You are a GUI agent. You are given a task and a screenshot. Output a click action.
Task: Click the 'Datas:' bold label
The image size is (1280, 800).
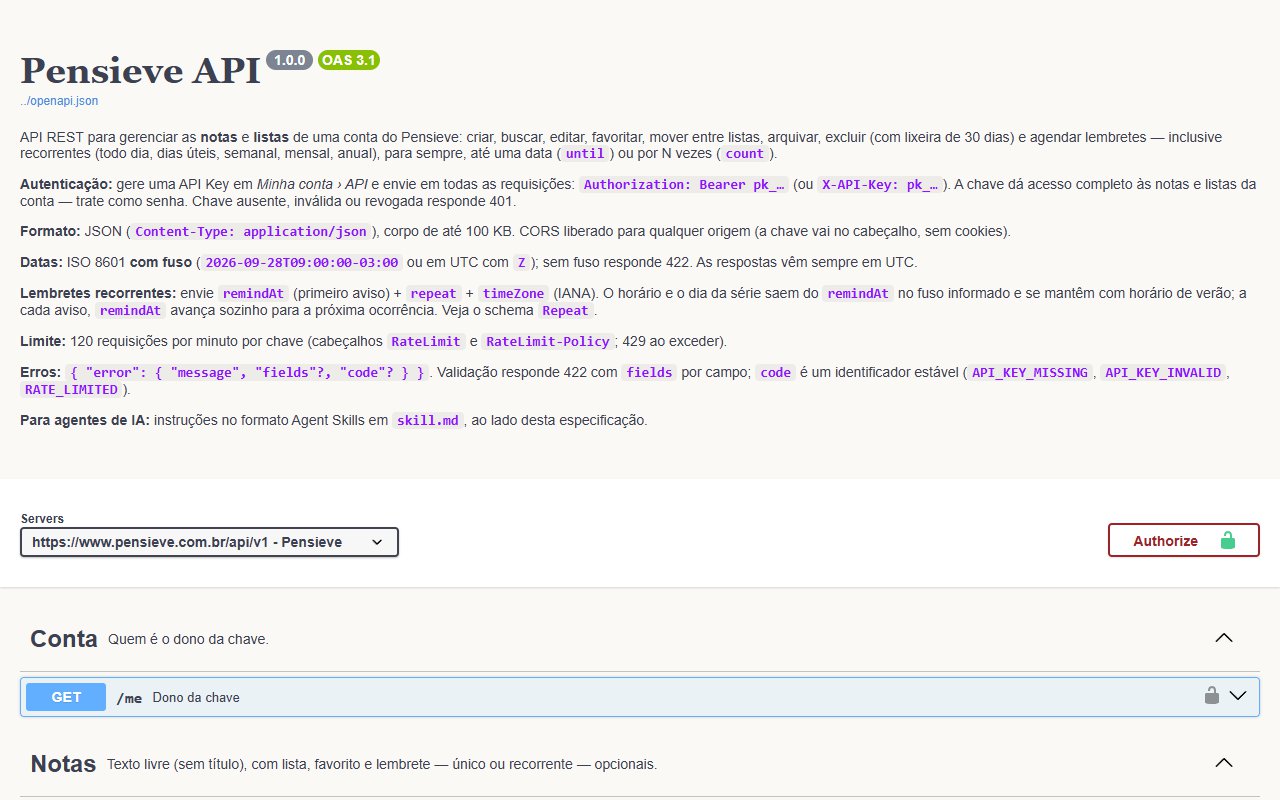[x=43, y=263]
